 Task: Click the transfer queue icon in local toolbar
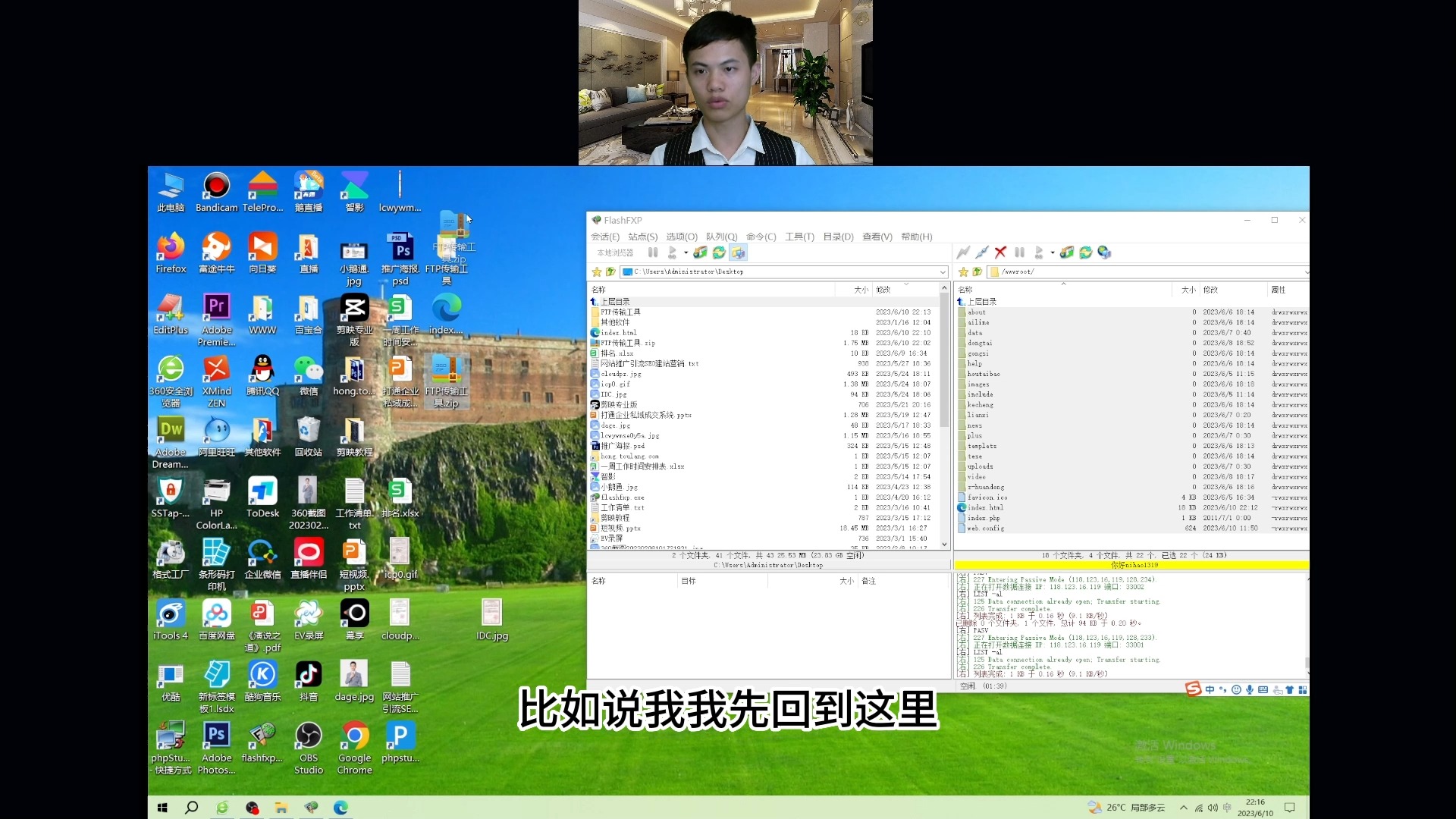pos(700,253)
